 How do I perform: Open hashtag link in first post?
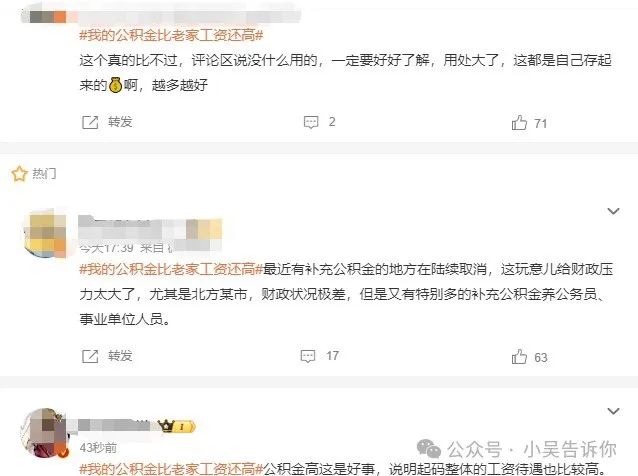tap(171, 35)
